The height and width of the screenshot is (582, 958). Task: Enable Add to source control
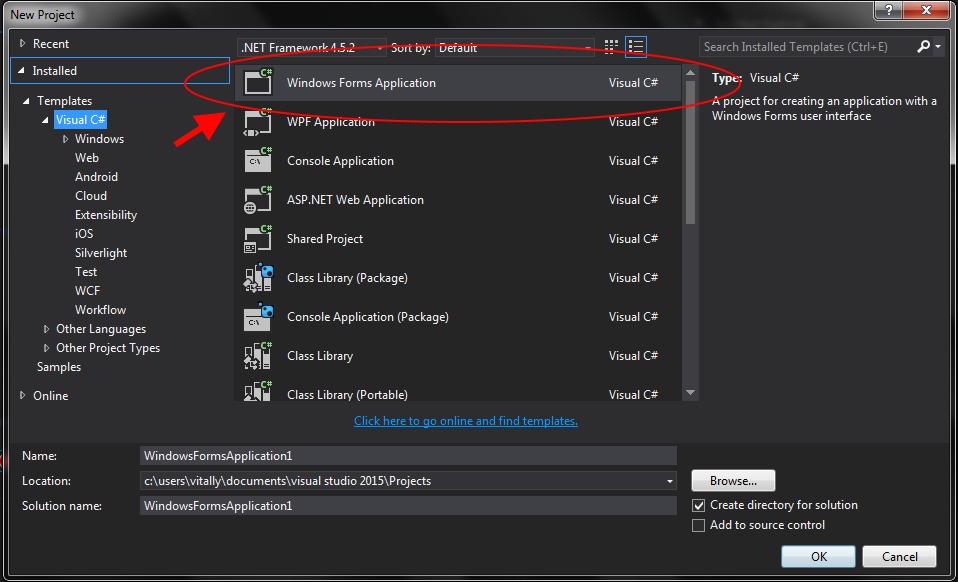699,525
